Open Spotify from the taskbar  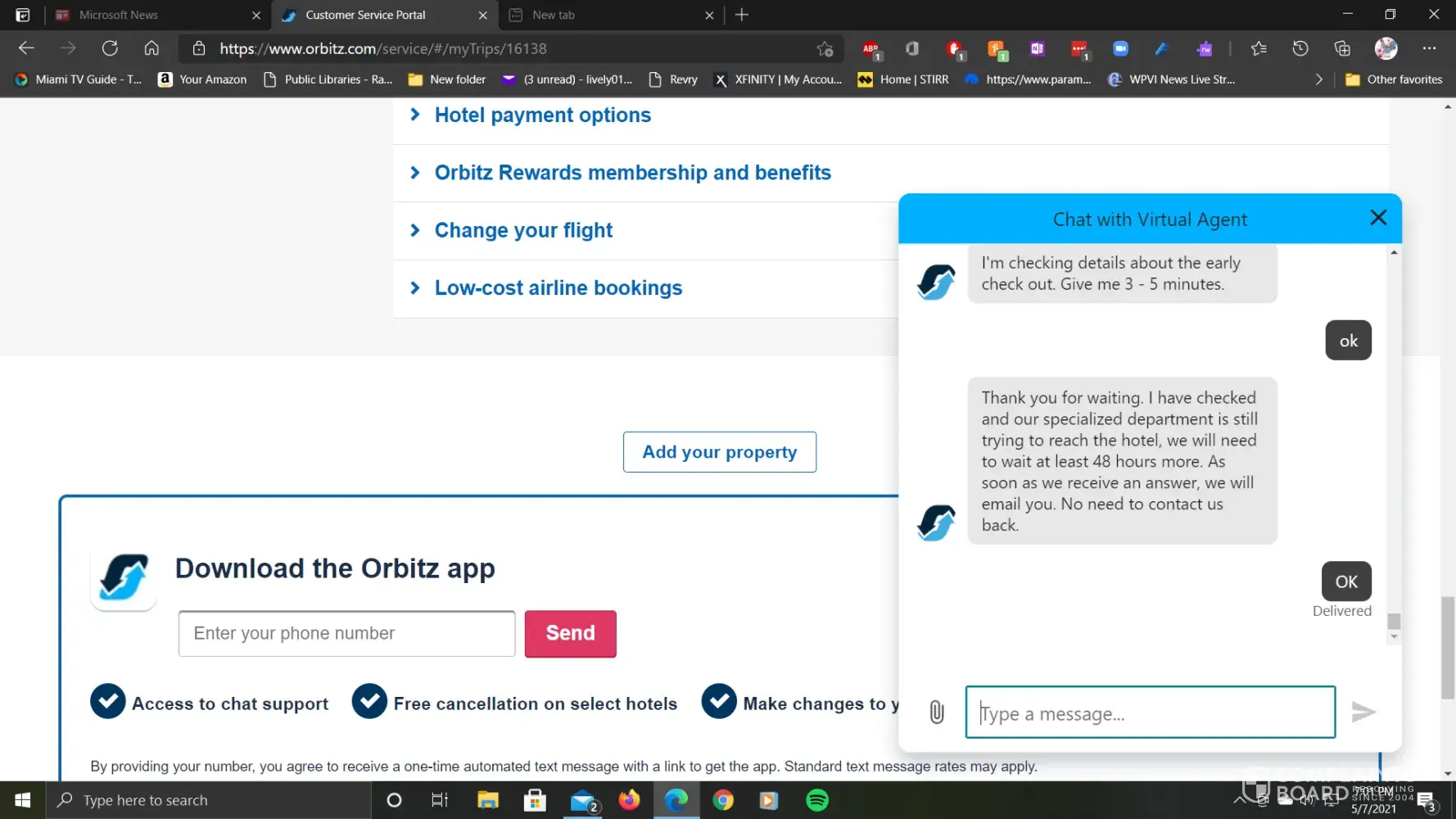coord(817,800)
